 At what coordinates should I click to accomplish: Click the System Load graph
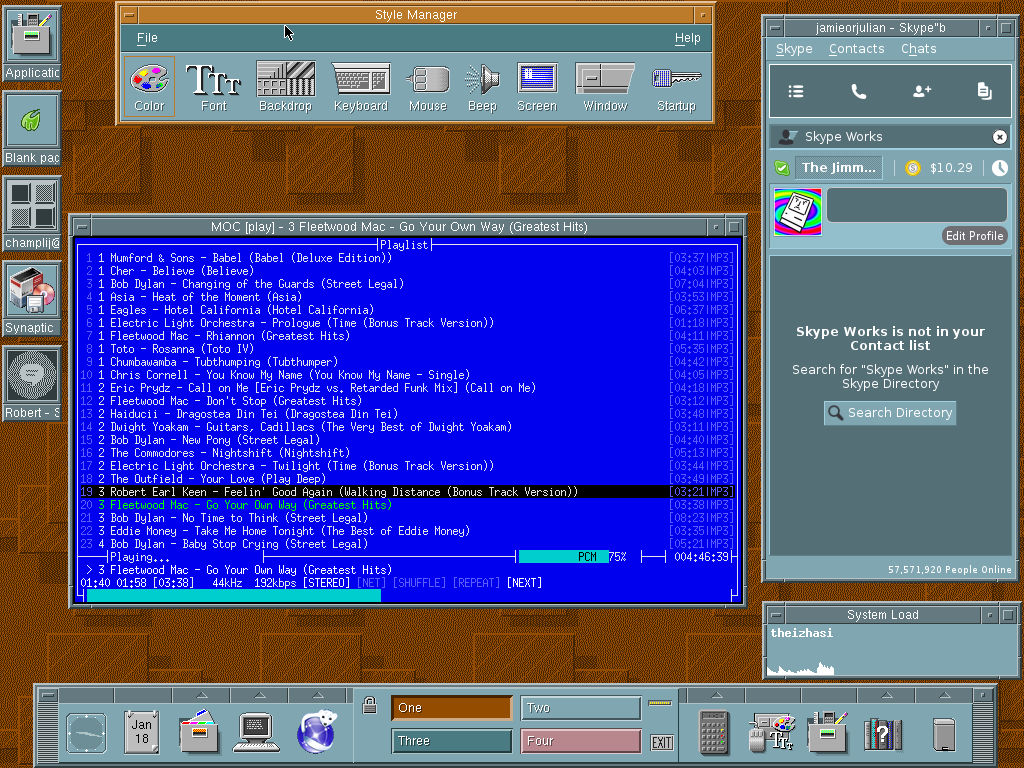(889, 650)
